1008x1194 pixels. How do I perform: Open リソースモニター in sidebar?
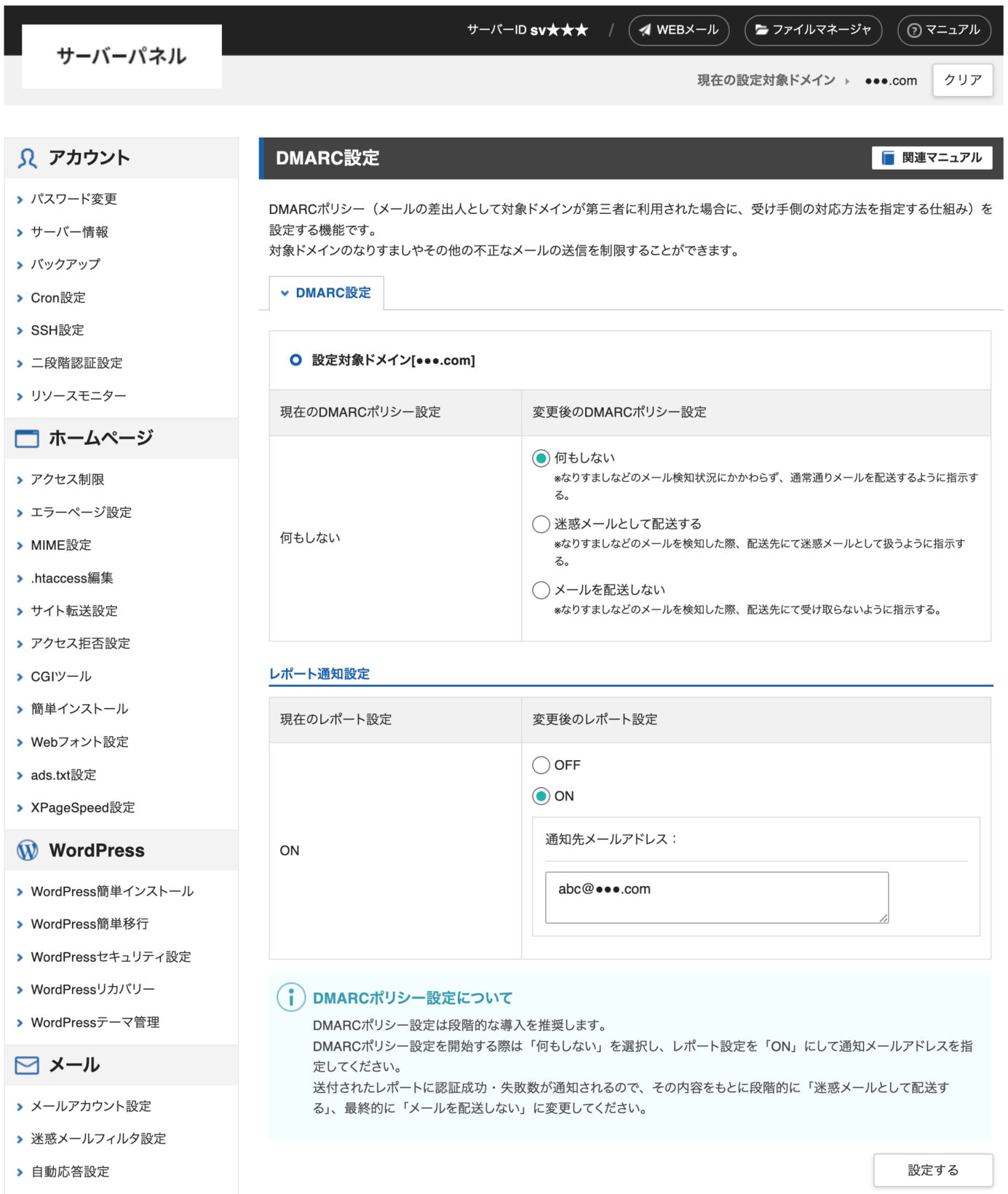[79, 396]
